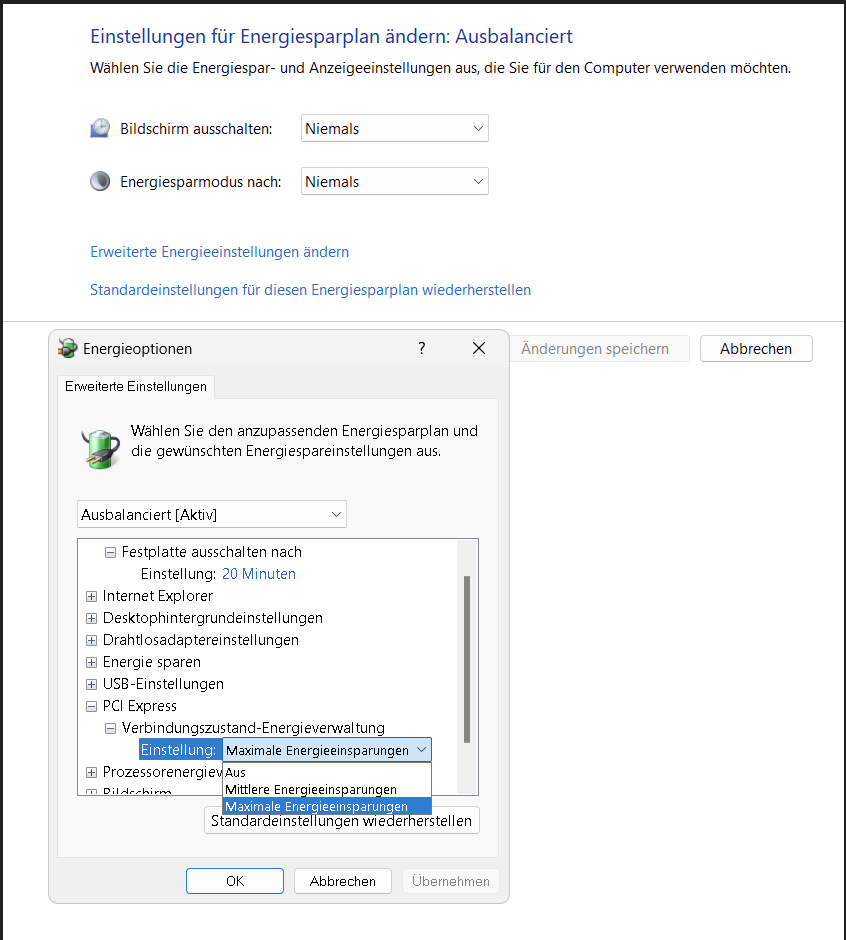846x940 pixels.
Task: Click the OK button
Action: click(235, 881)
